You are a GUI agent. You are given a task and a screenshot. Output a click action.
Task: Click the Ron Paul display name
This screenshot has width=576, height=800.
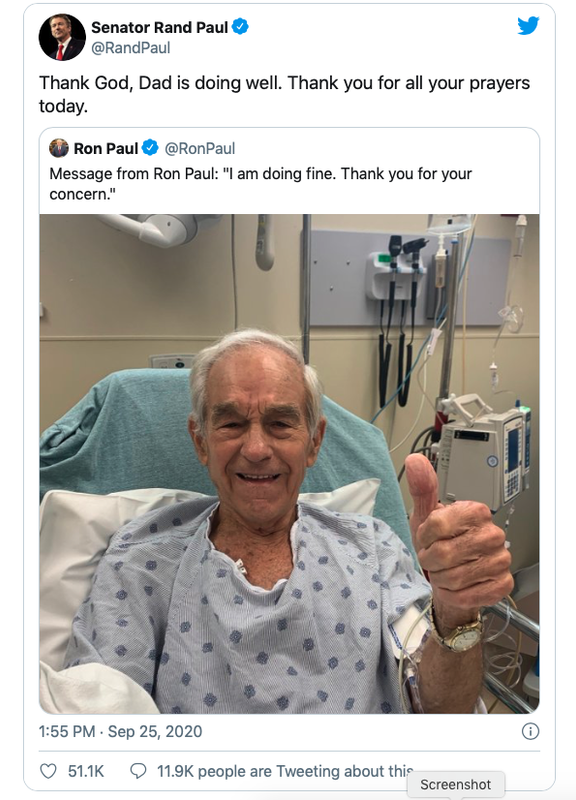(106, 148)
